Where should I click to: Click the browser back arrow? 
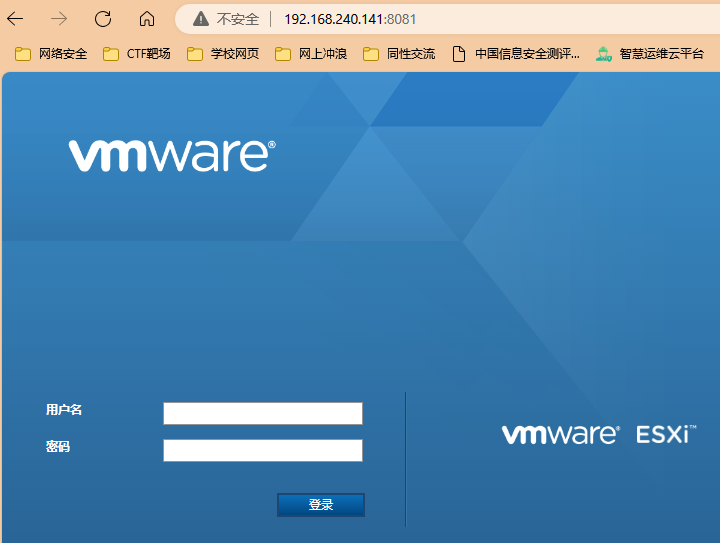15,19
